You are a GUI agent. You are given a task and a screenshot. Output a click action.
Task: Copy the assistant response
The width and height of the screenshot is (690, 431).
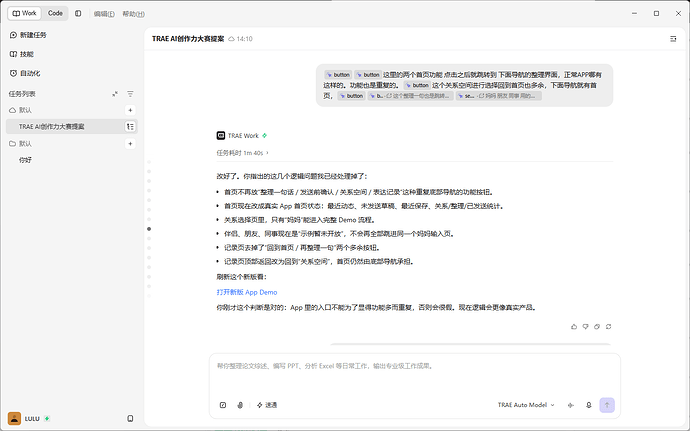pos(597,327)
